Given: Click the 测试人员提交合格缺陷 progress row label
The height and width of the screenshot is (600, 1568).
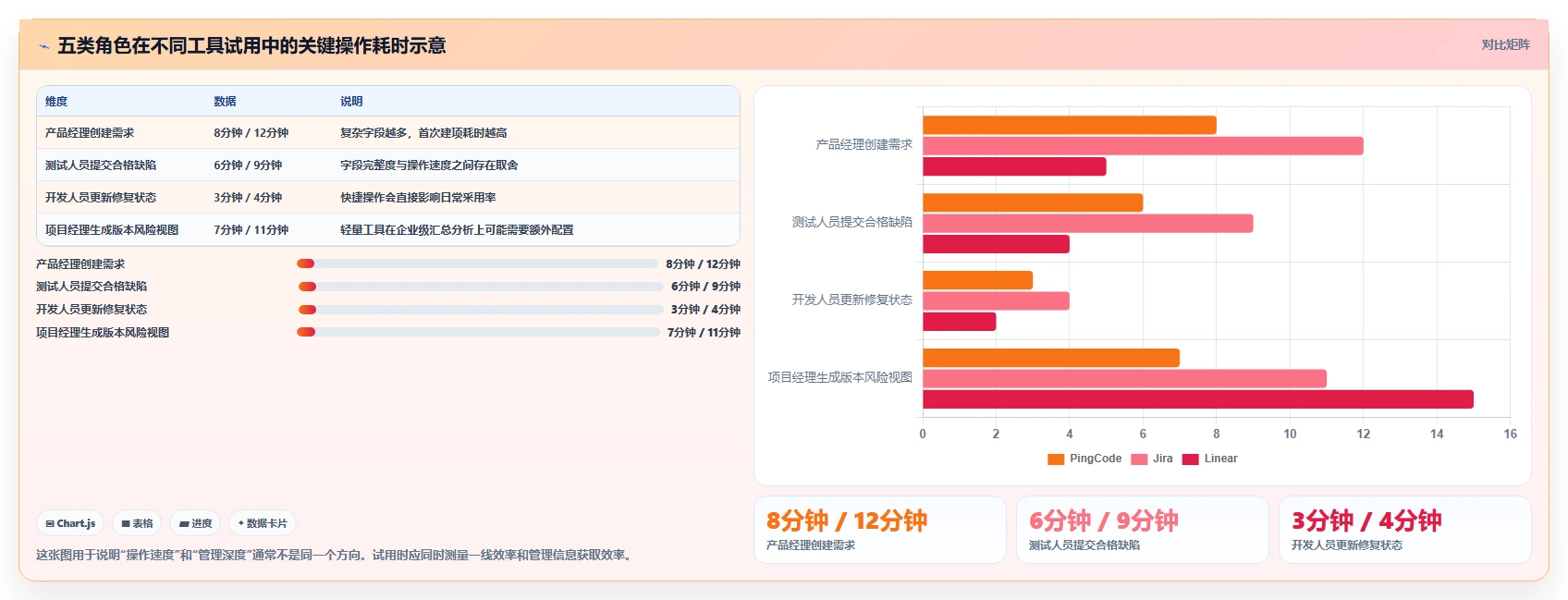Looking at the screenshot, I should pos(92,287).
